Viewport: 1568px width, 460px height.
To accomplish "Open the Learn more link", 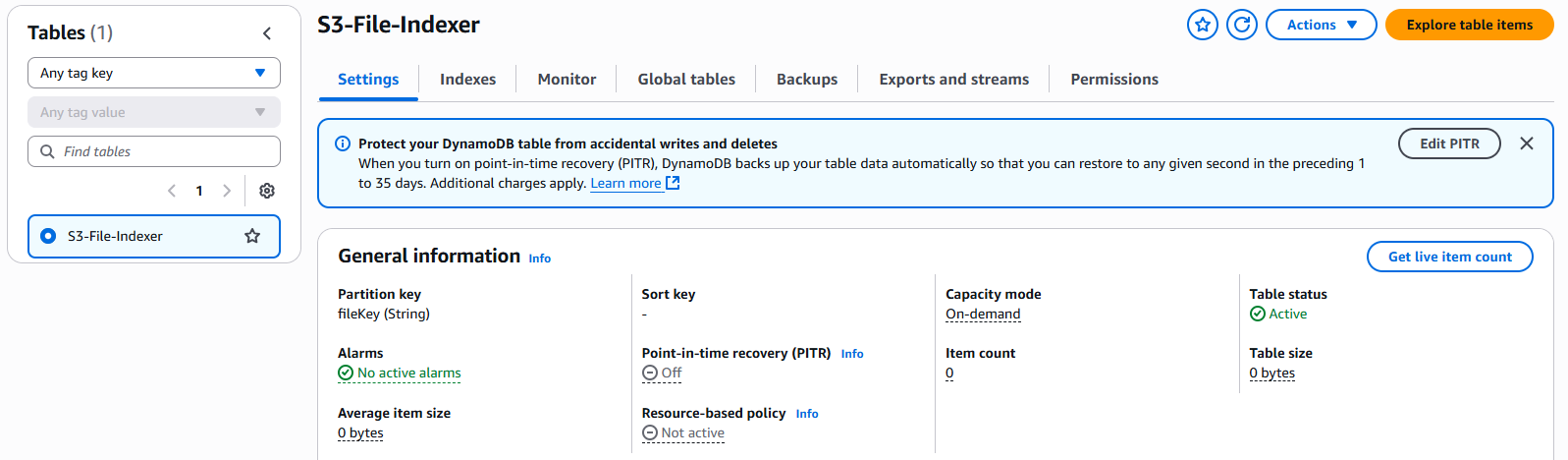I will (x=625, y=184).
